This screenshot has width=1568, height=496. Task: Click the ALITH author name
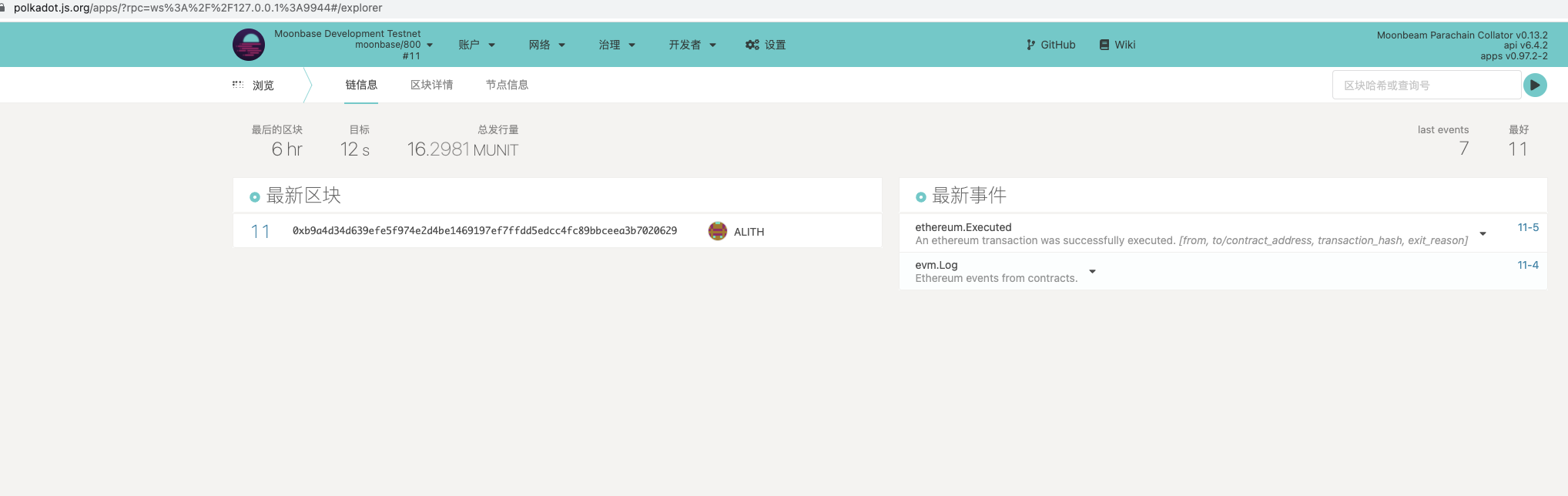749,232
